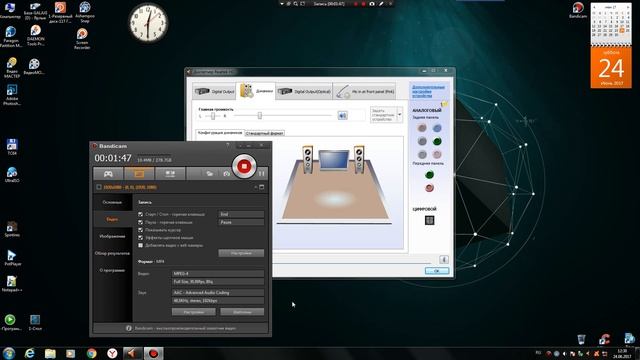The height and width of the screenshot is (360, 640).
Task: Expand the set default device dropdown
Action: click(400, 115)
